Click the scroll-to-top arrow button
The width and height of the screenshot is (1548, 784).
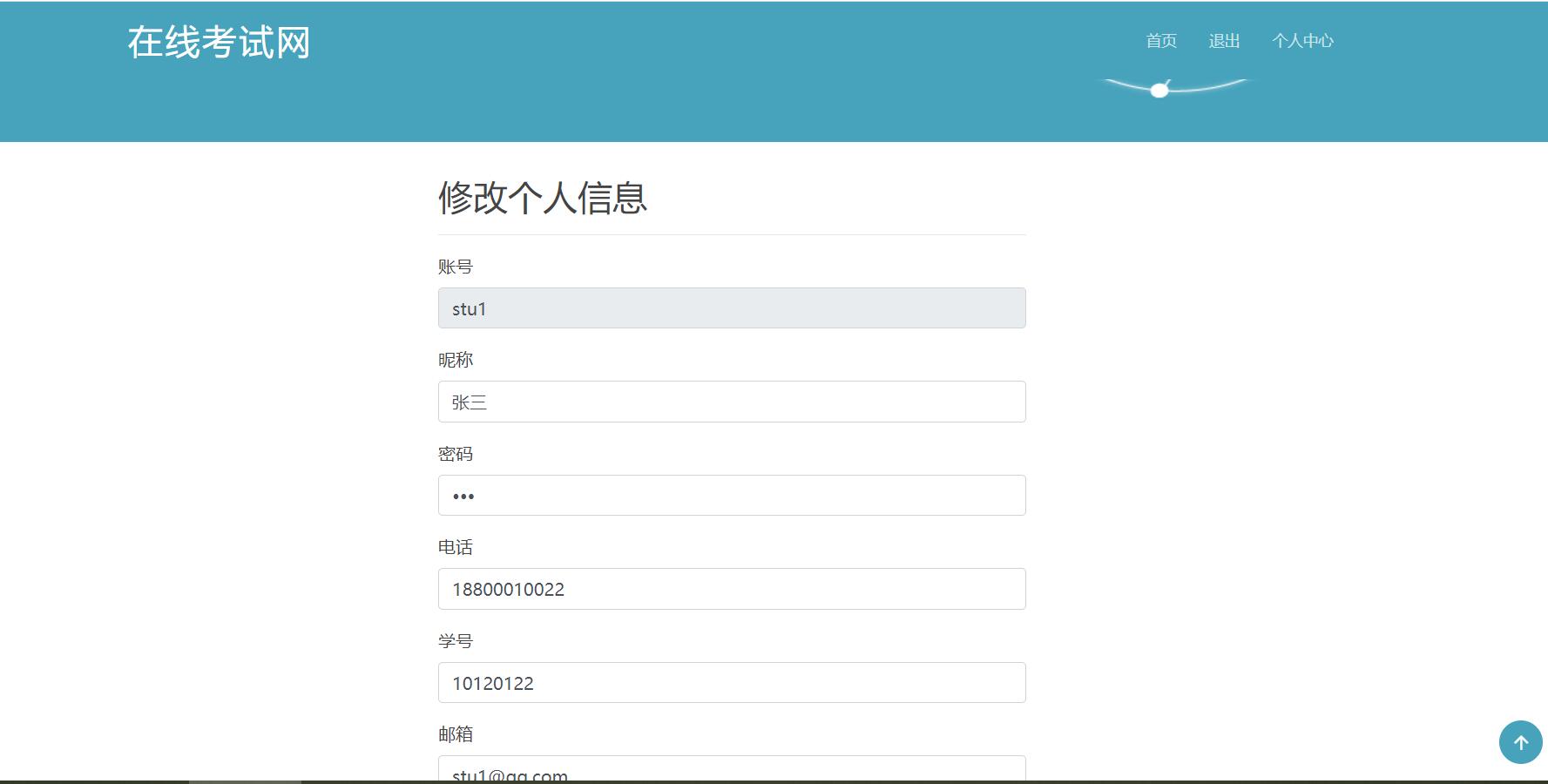pos(1520,742)
